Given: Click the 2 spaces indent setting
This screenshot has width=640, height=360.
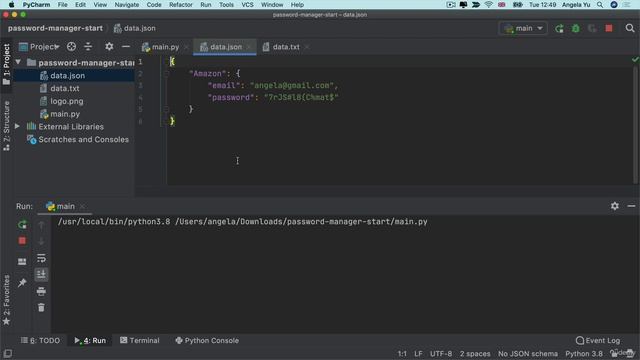Looking at the screenshot, I should pyautogui.click(x=475, y=353).
